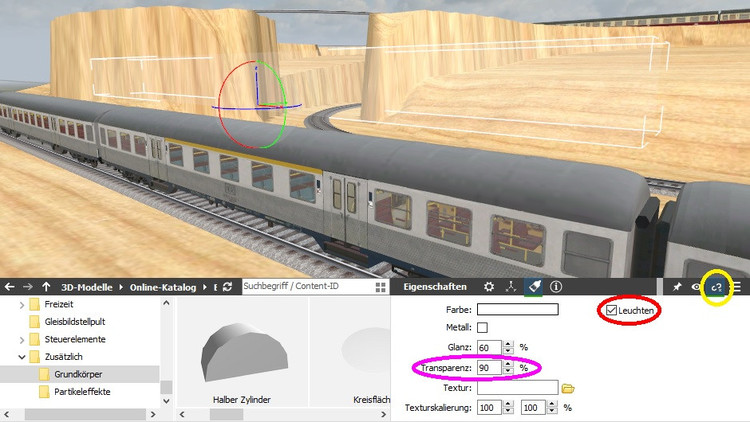Click thumbnails scroll left arrow

(x=182, y=414)
